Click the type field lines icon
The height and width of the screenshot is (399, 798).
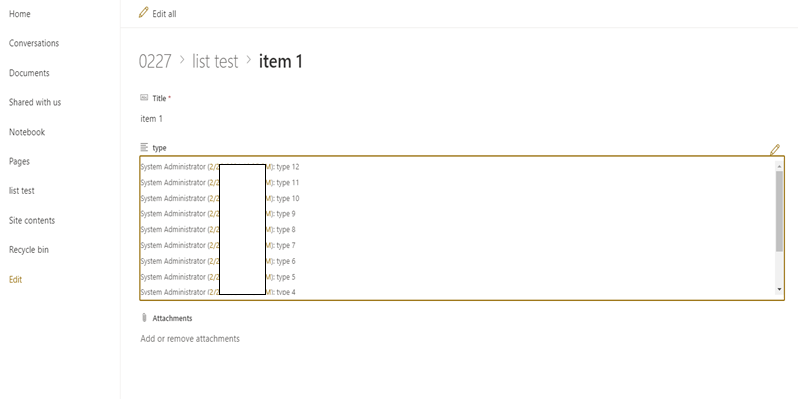click(x=144, y=148)
